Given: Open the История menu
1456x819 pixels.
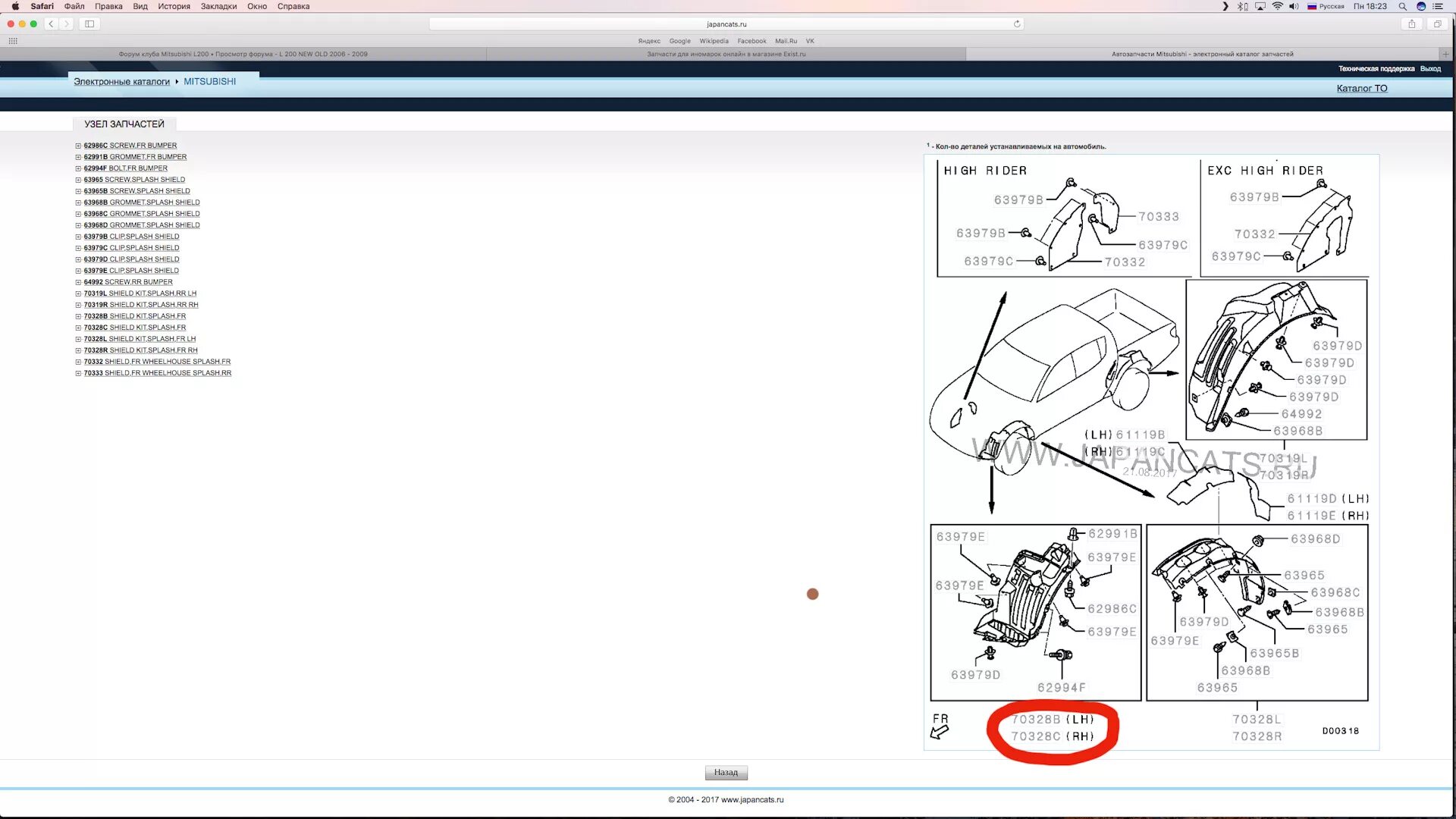Looking at the screenshot, I should [x=174, y=6].
